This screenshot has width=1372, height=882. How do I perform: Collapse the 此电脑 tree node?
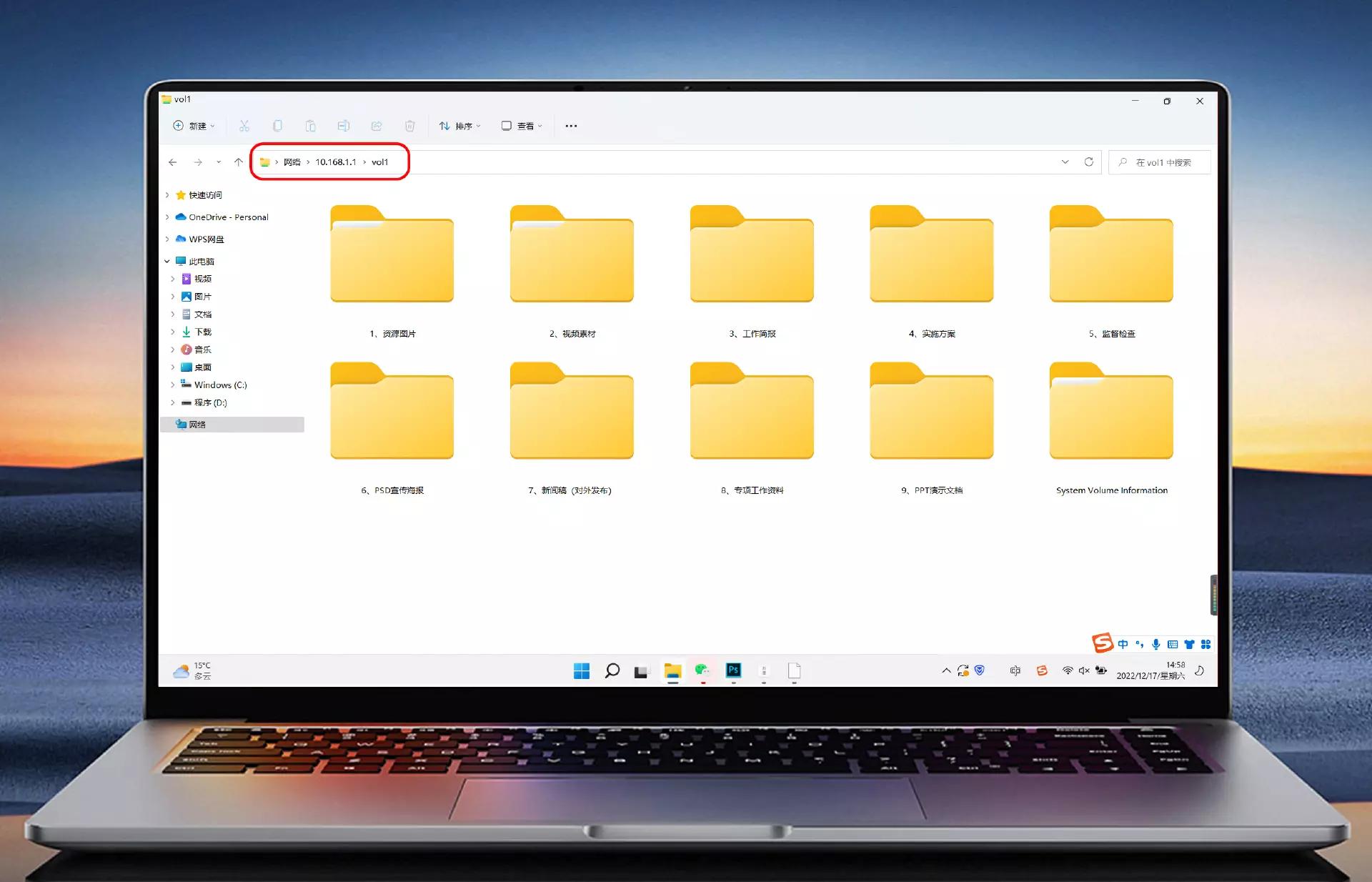click(x=167, y=262)
